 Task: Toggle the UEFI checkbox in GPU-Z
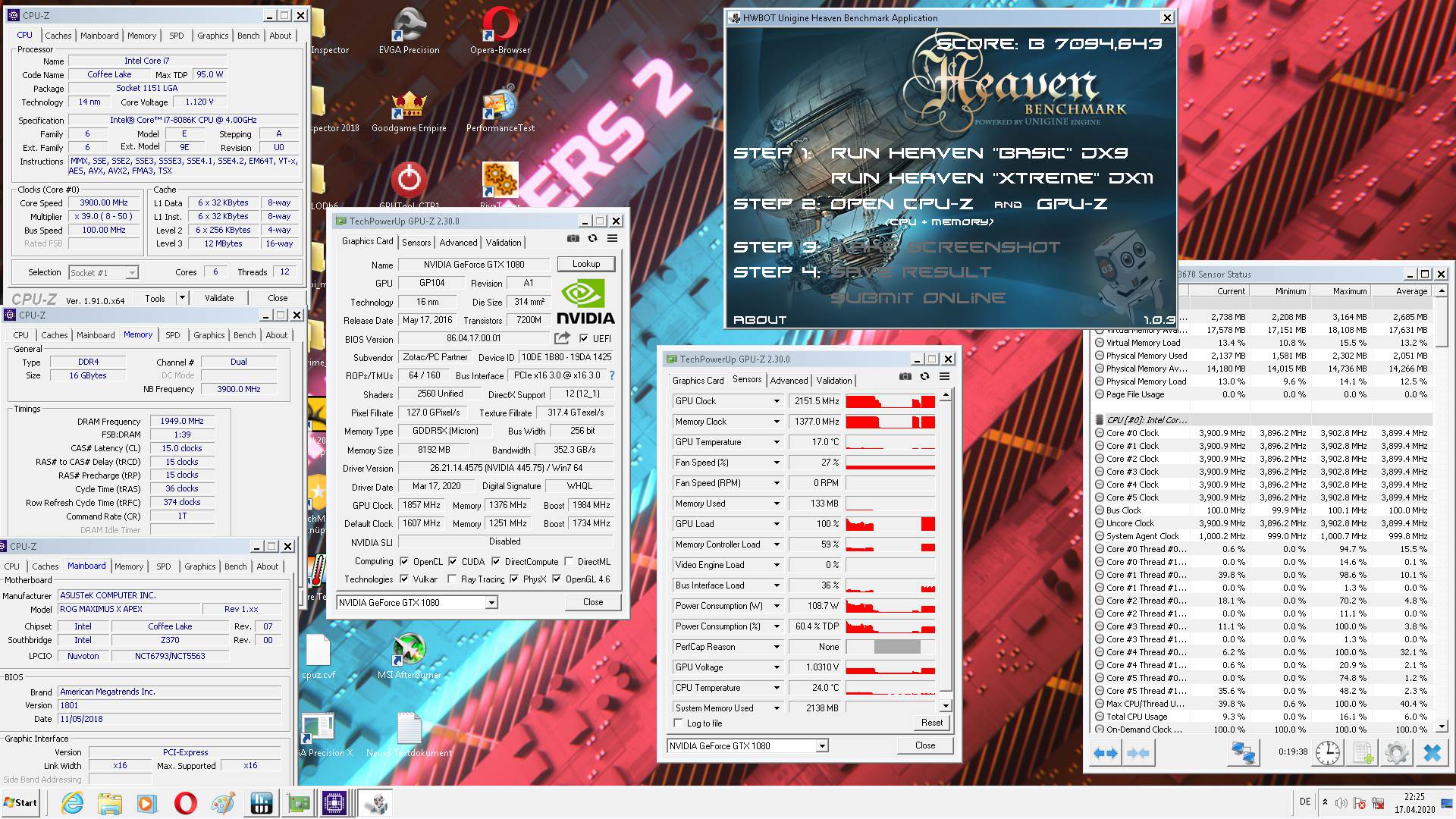point(584,338)
